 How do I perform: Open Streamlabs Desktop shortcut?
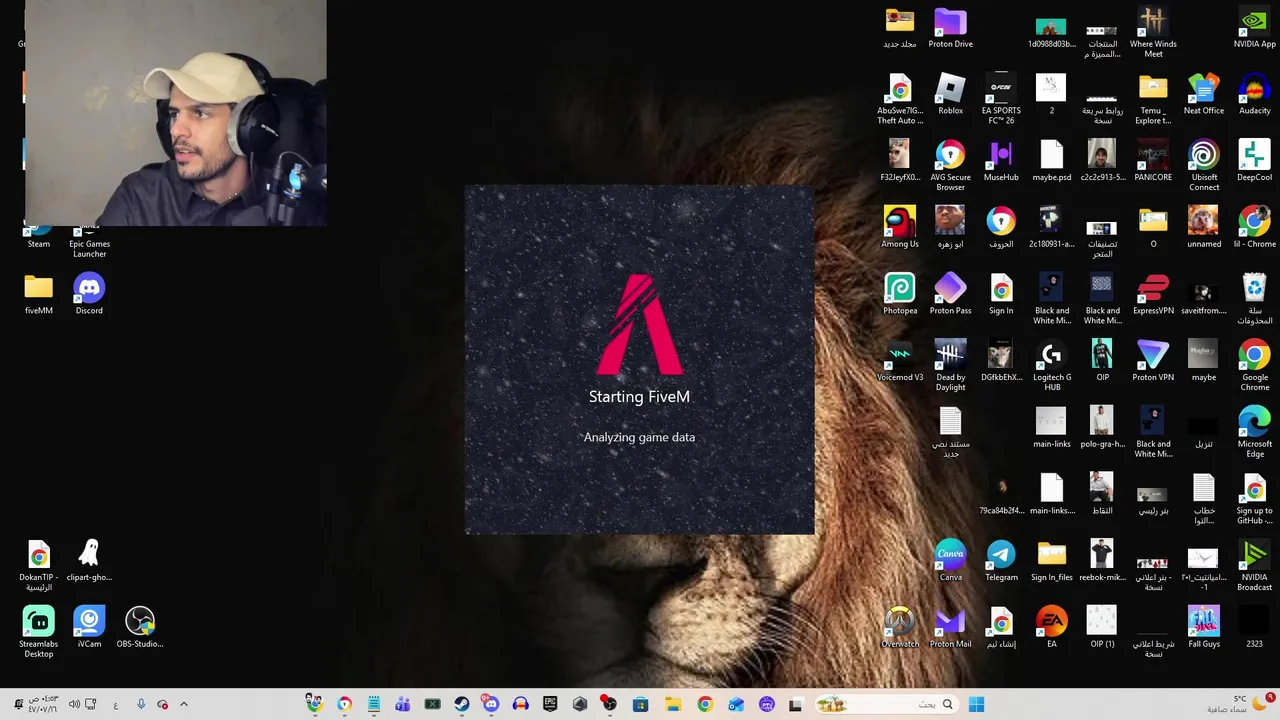tap(38, 633)
